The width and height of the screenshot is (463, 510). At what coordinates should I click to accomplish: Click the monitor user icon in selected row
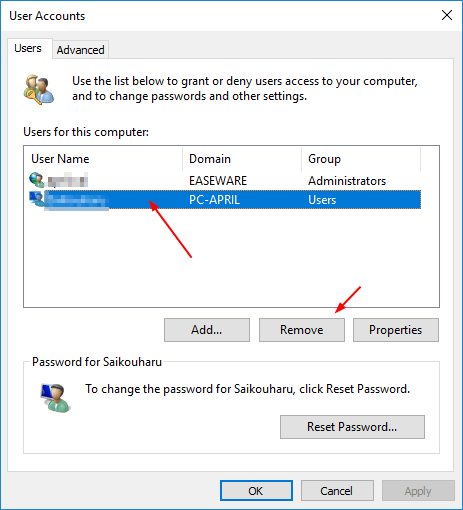pyautogui.click(x=36, y=199)
